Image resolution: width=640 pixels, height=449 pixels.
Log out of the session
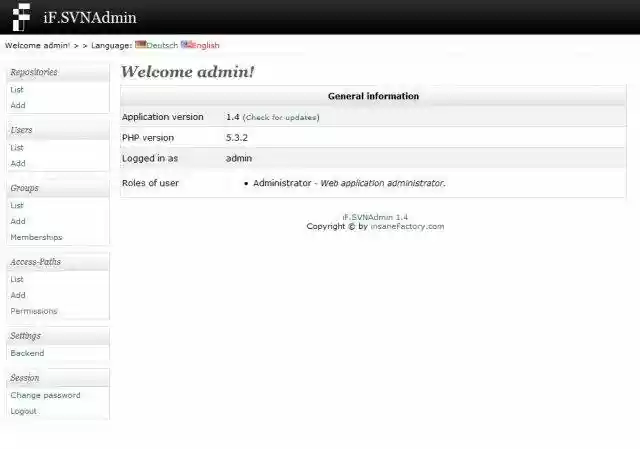click(x=23, y=411)
